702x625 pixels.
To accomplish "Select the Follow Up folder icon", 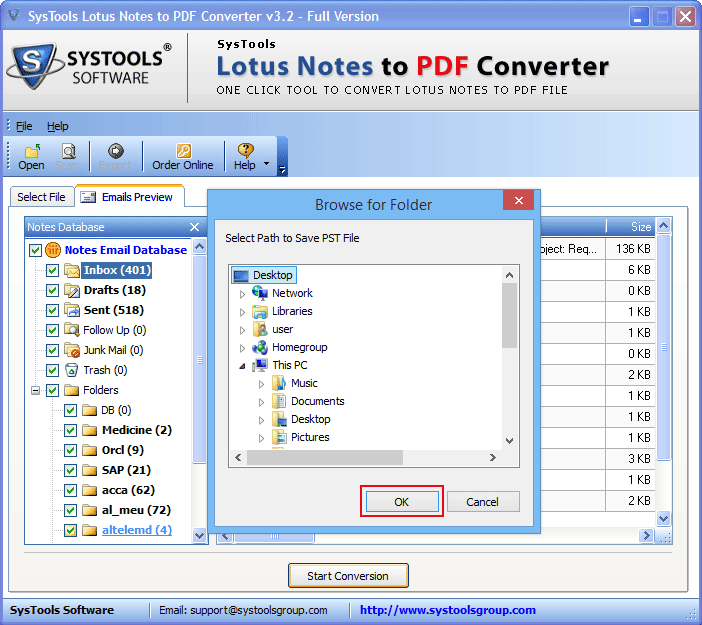I will [x=72, y=330].
